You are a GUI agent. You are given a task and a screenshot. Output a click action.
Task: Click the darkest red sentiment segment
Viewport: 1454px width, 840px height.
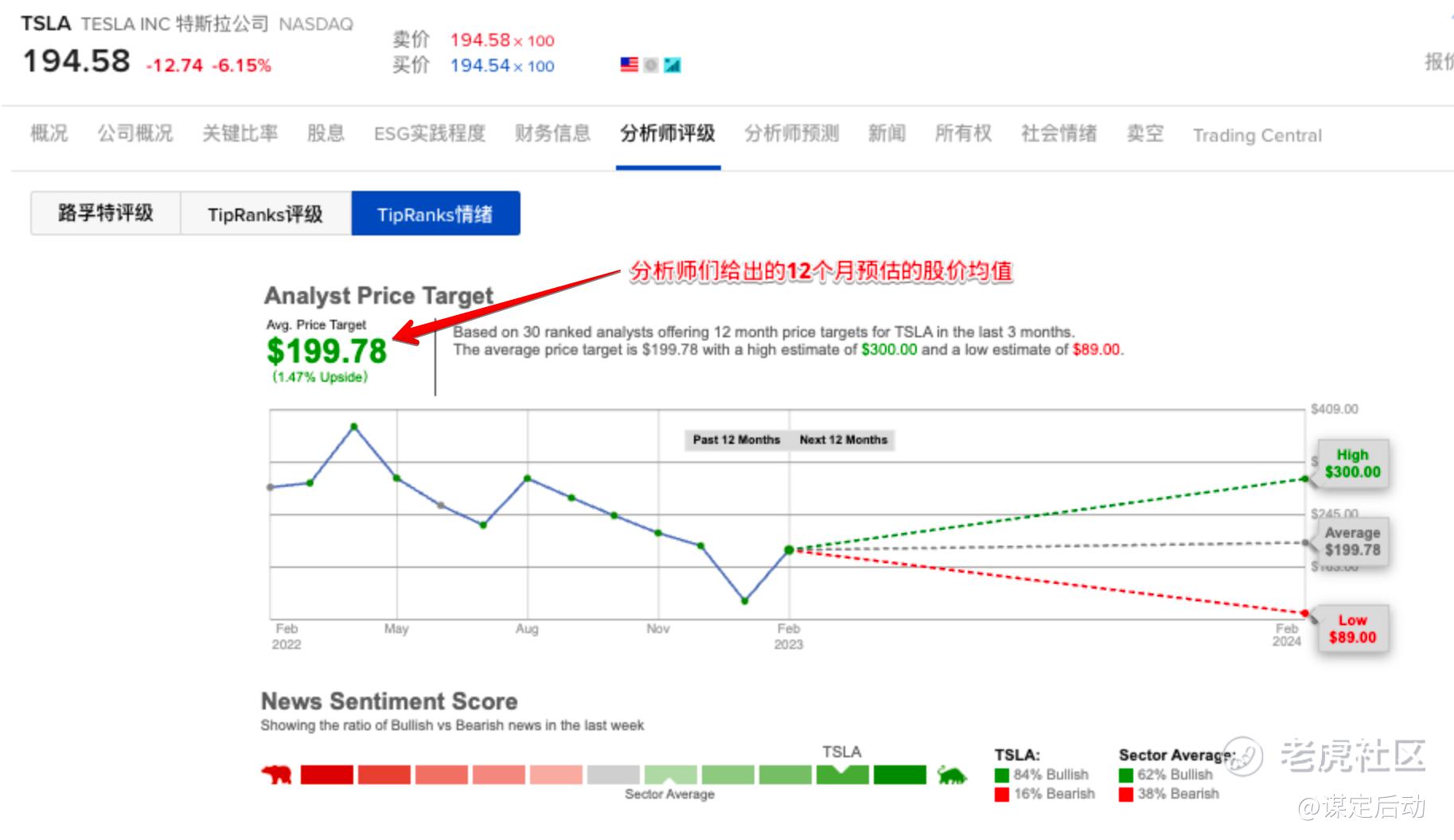tap(326, 775)
